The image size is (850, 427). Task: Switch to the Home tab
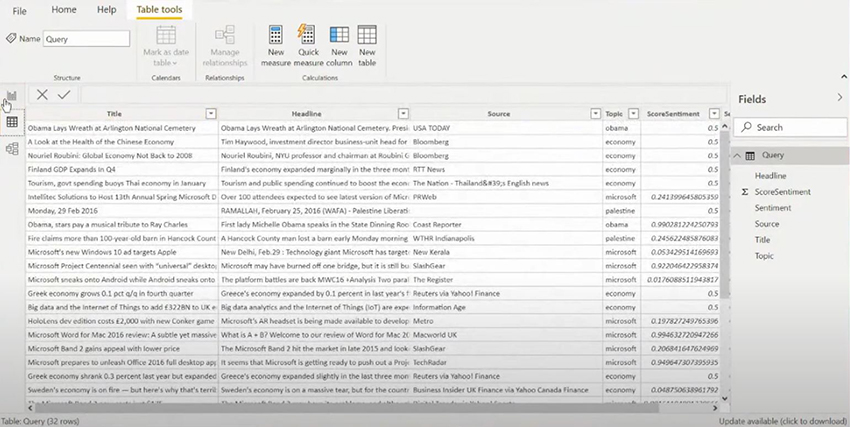(x=63, y=10)
